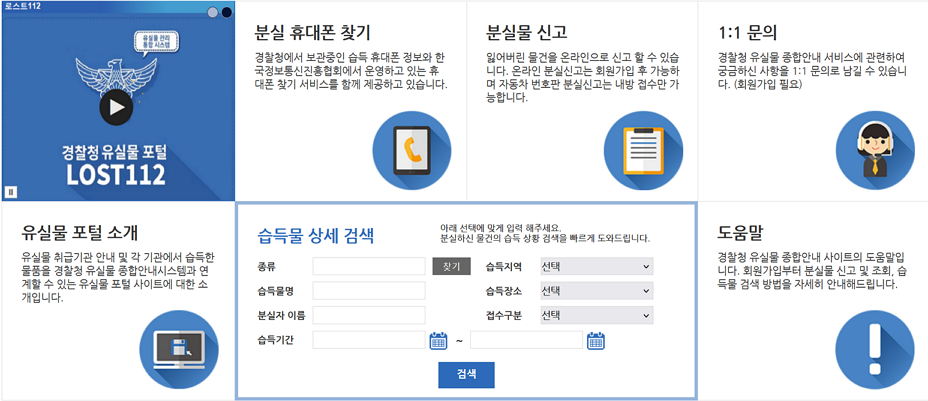928x401 pixels.
Task: Click the 분실 휴대폰 찾기 description text
Action: (x=350, y=72)
